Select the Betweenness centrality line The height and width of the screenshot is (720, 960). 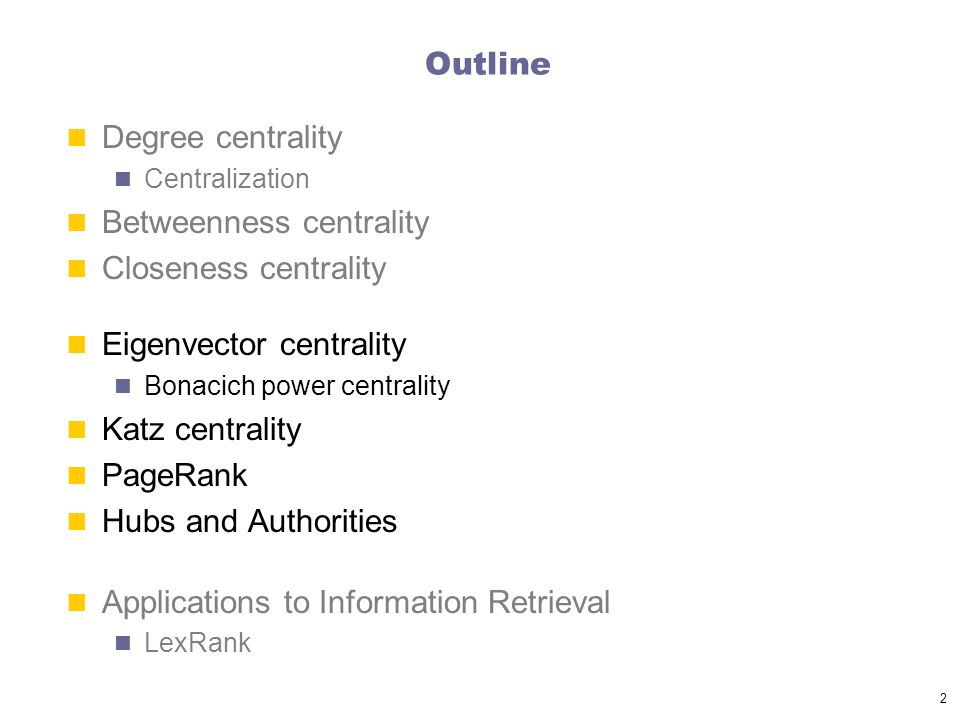click(266, 222)
